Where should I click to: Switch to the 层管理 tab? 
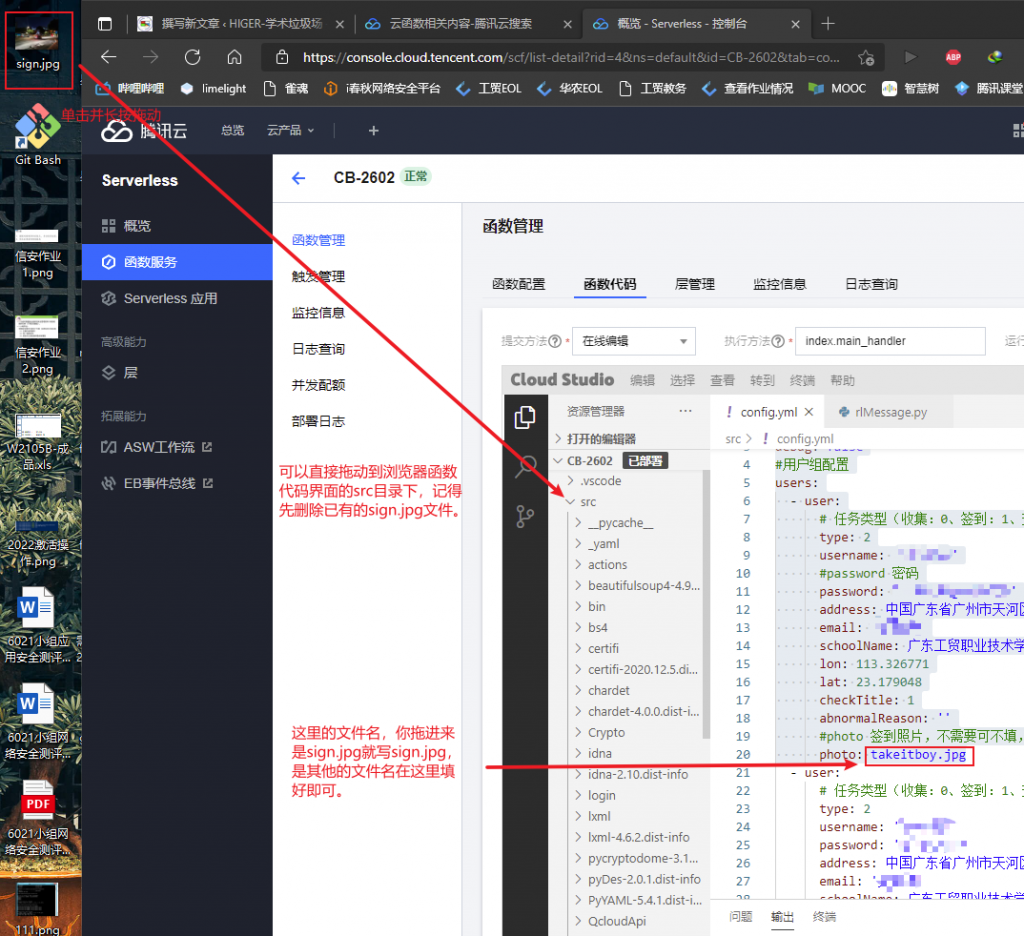[x=695, y=284]
